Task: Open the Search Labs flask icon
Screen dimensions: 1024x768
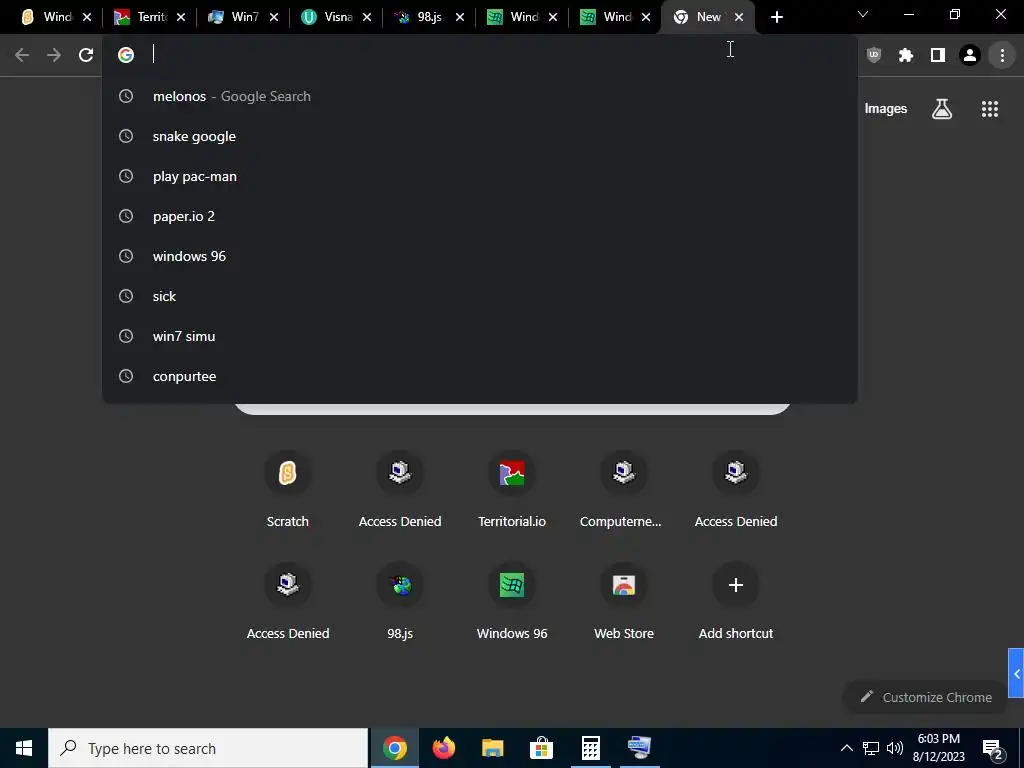Action: [x=942, y=108]
